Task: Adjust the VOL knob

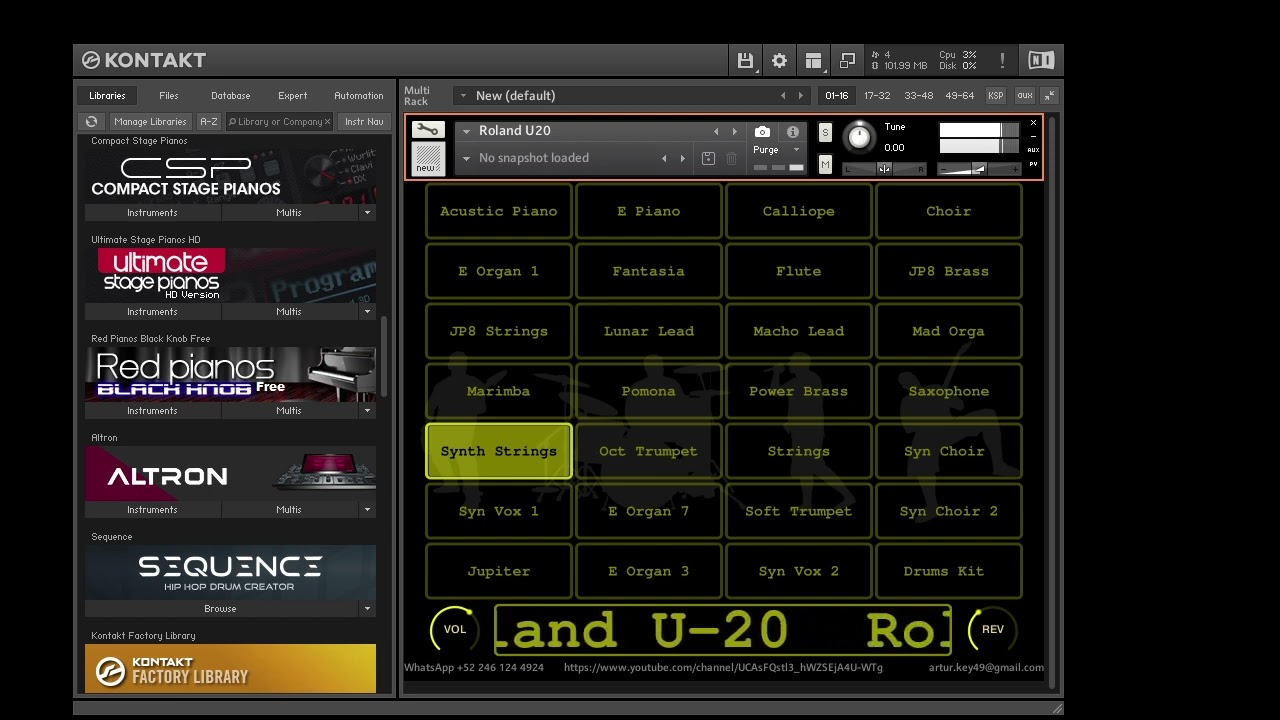Action: click(x=455, y=629)
